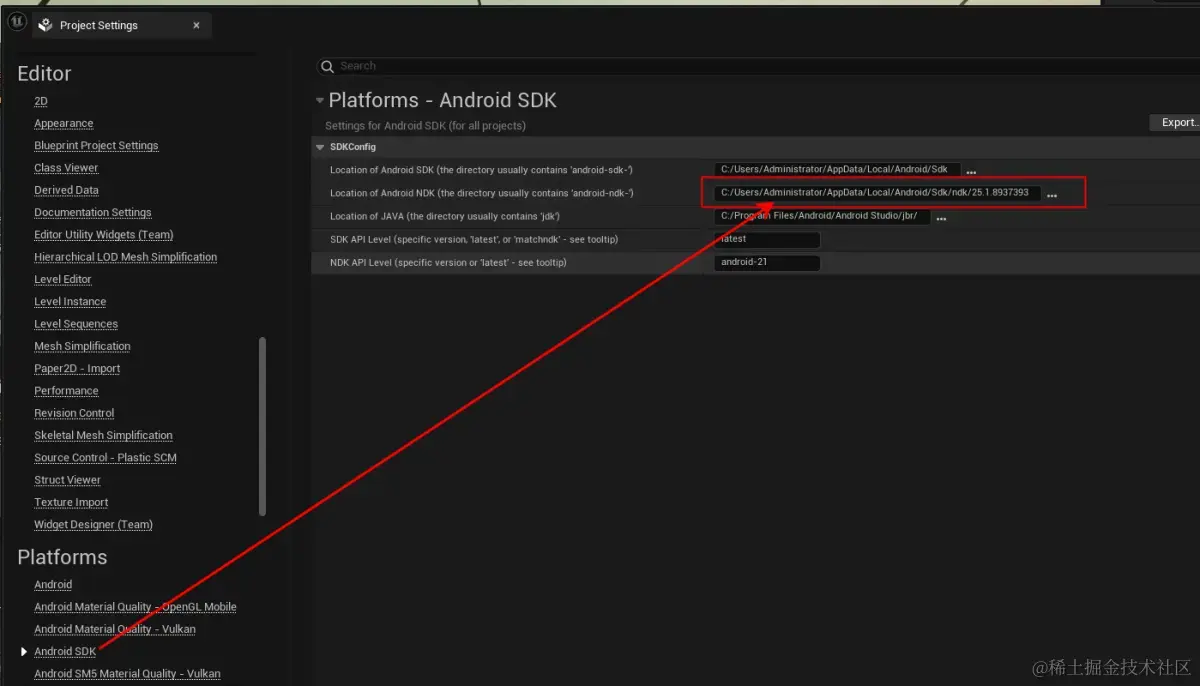The height and width of the screenshot is (686, 1200).
Task: Browse for Android SDK location folder
Action: click(x=971, y=172)
